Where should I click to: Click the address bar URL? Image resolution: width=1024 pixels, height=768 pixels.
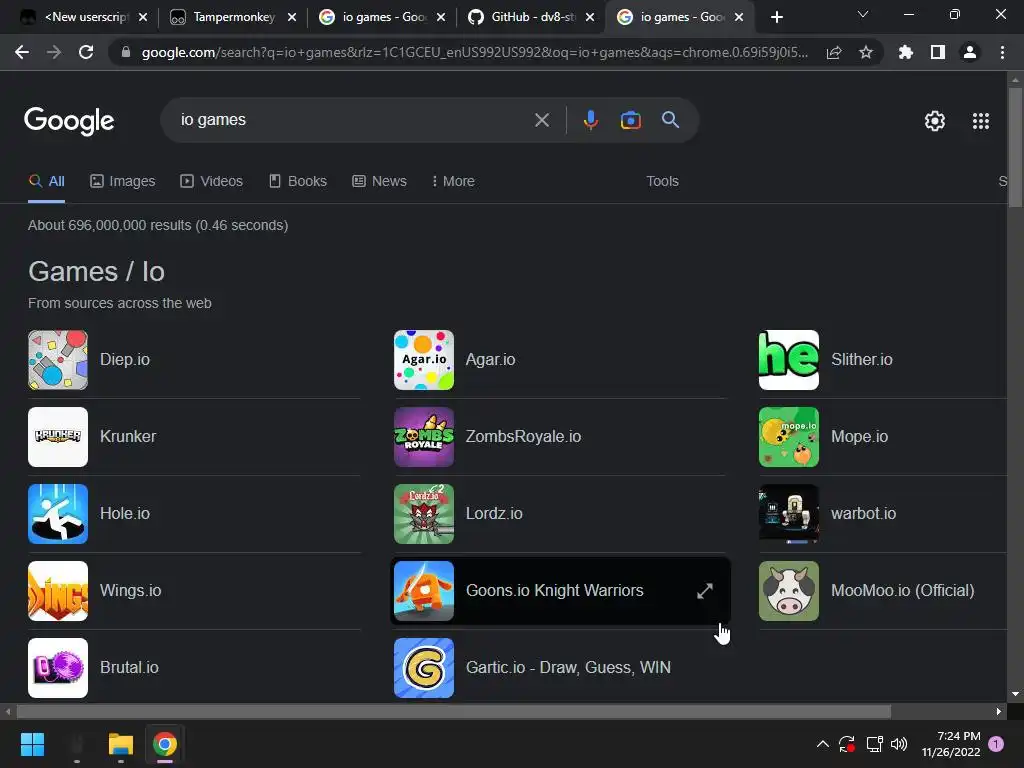point(475,52)
